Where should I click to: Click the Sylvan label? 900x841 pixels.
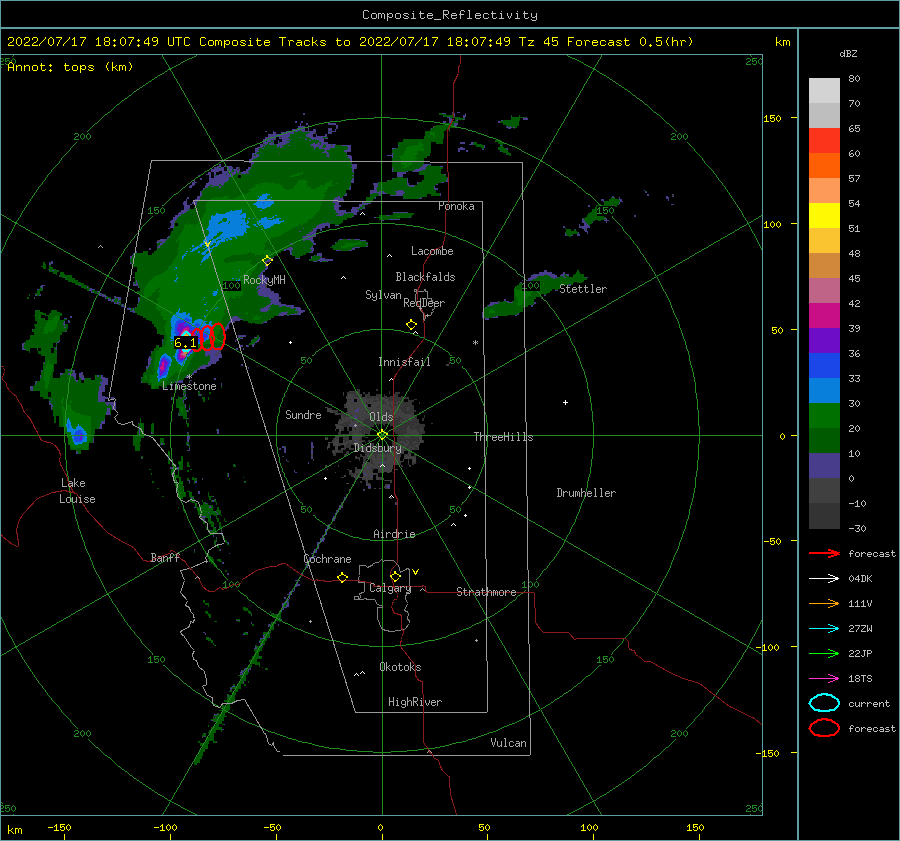[x=383, y=295]
